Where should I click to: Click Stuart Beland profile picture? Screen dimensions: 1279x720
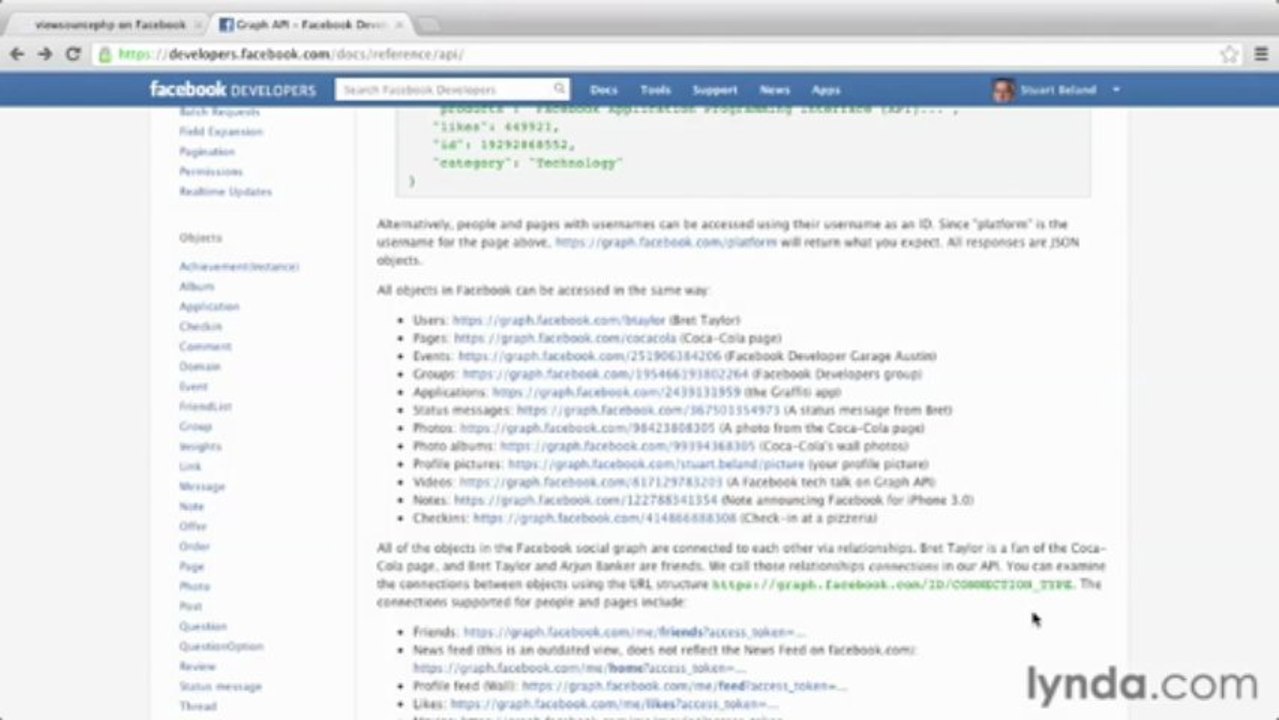(x=1003, y=90)
